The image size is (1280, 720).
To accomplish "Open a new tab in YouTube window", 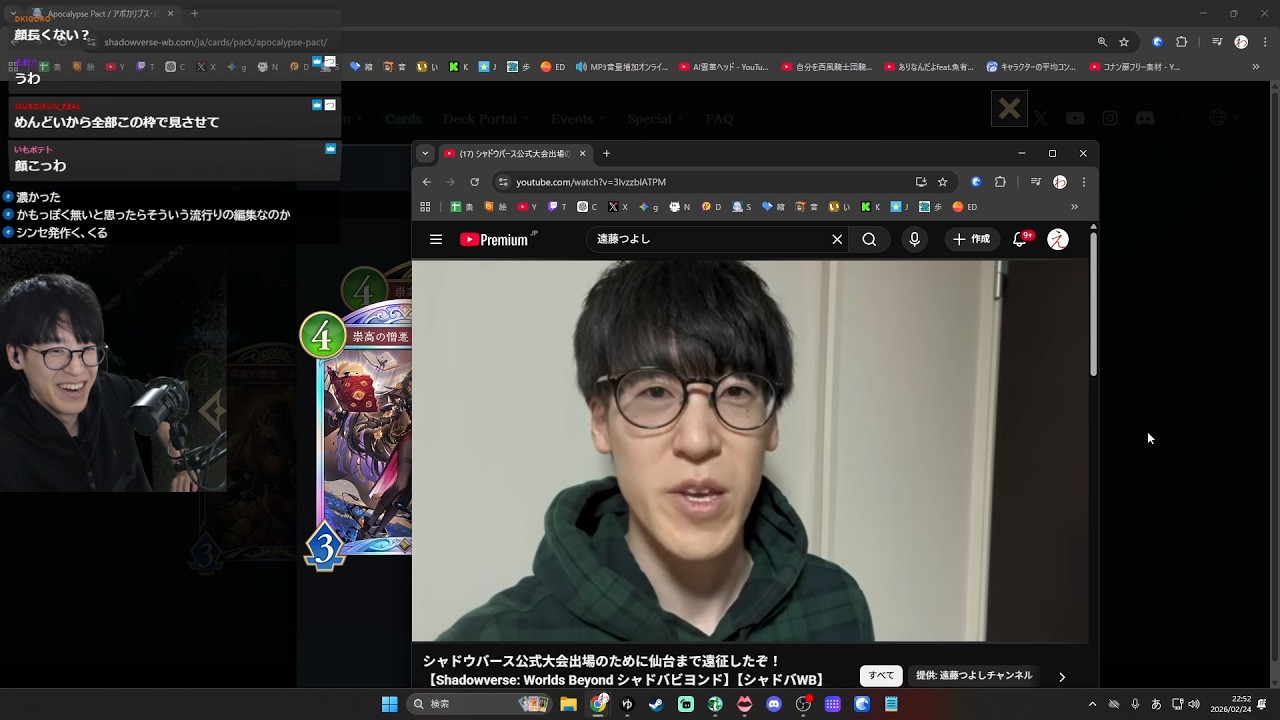I will (x=606, y=153).
